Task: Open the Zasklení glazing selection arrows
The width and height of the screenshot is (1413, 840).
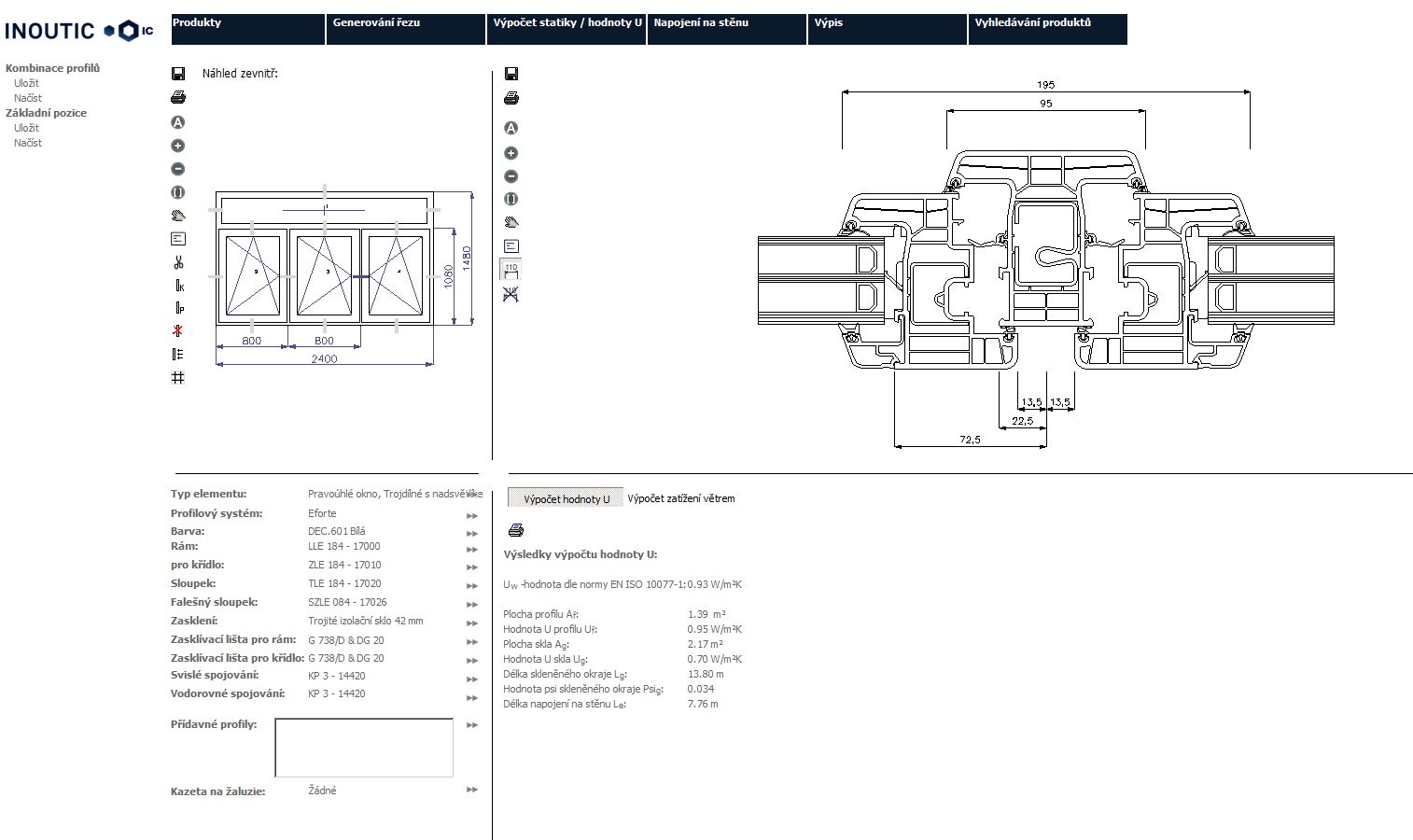Action: coord(470,623)
